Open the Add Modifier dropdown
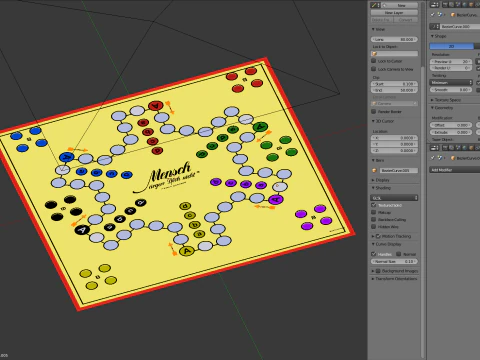 [x=455, y=170]
